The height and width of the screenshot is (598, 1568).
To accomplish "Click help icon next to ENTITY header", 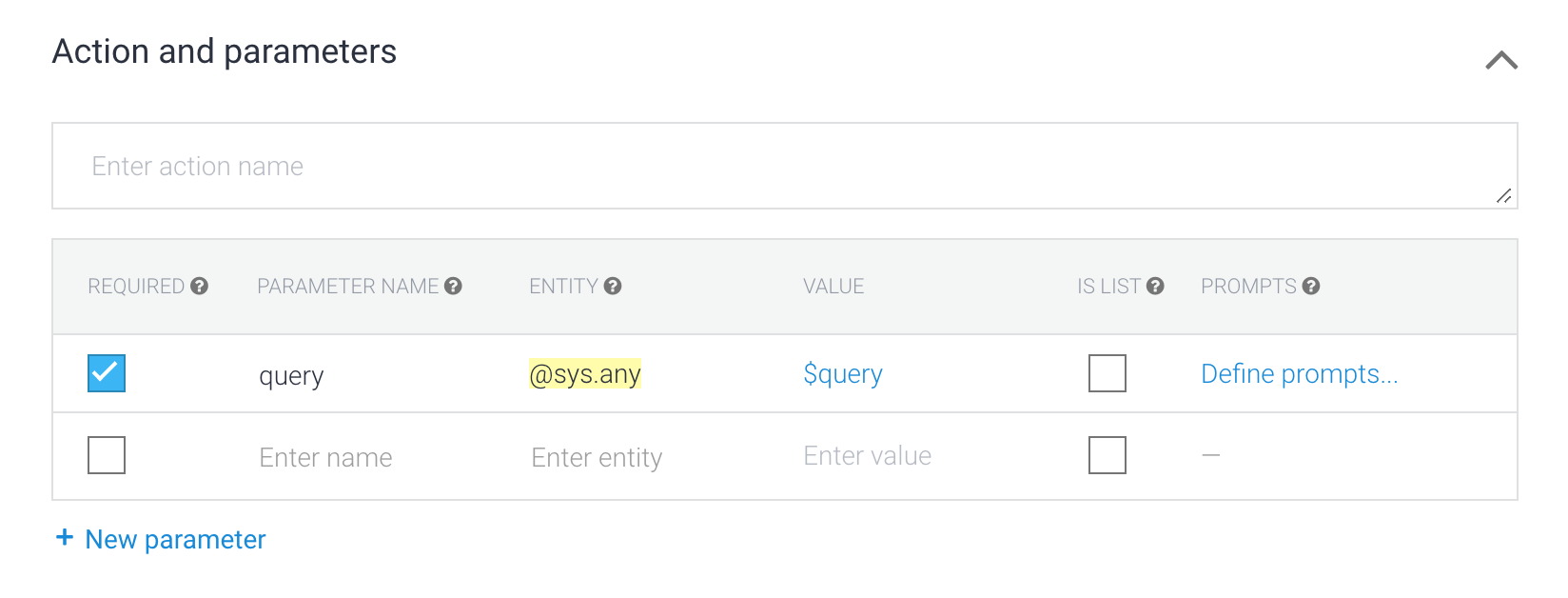I will [x=613, y=286].
